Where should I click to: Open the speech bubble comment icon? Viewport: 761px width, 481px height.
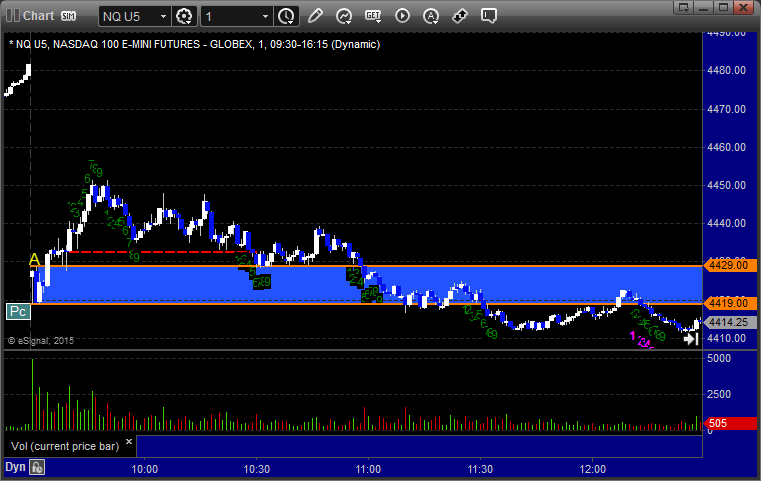pyautogui.click(x=489, y=16)
